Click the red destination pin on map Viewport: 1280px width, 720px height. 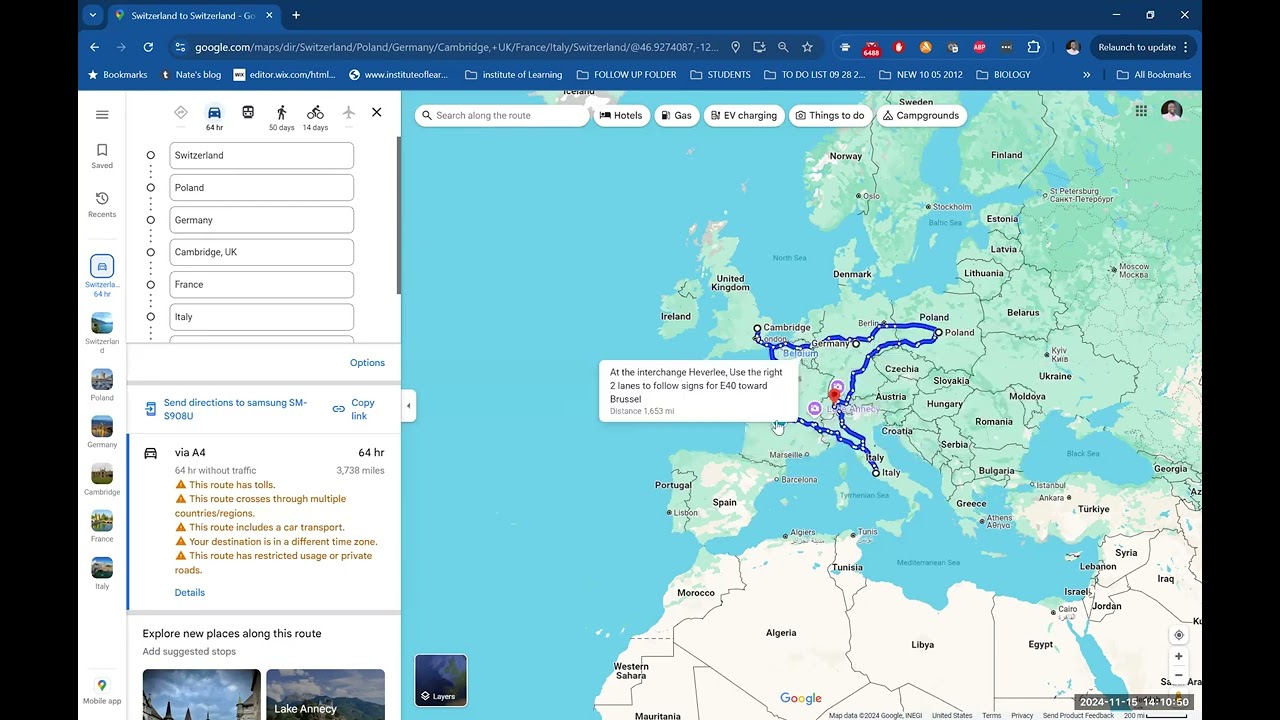click(834, 397)
